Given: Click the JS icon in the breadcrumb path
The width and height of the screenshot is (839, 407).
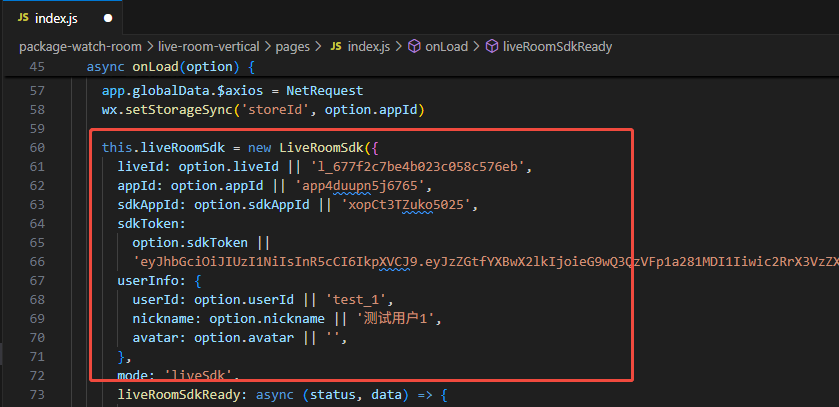Looking at the screenshot, I should [x=336, y=46].
